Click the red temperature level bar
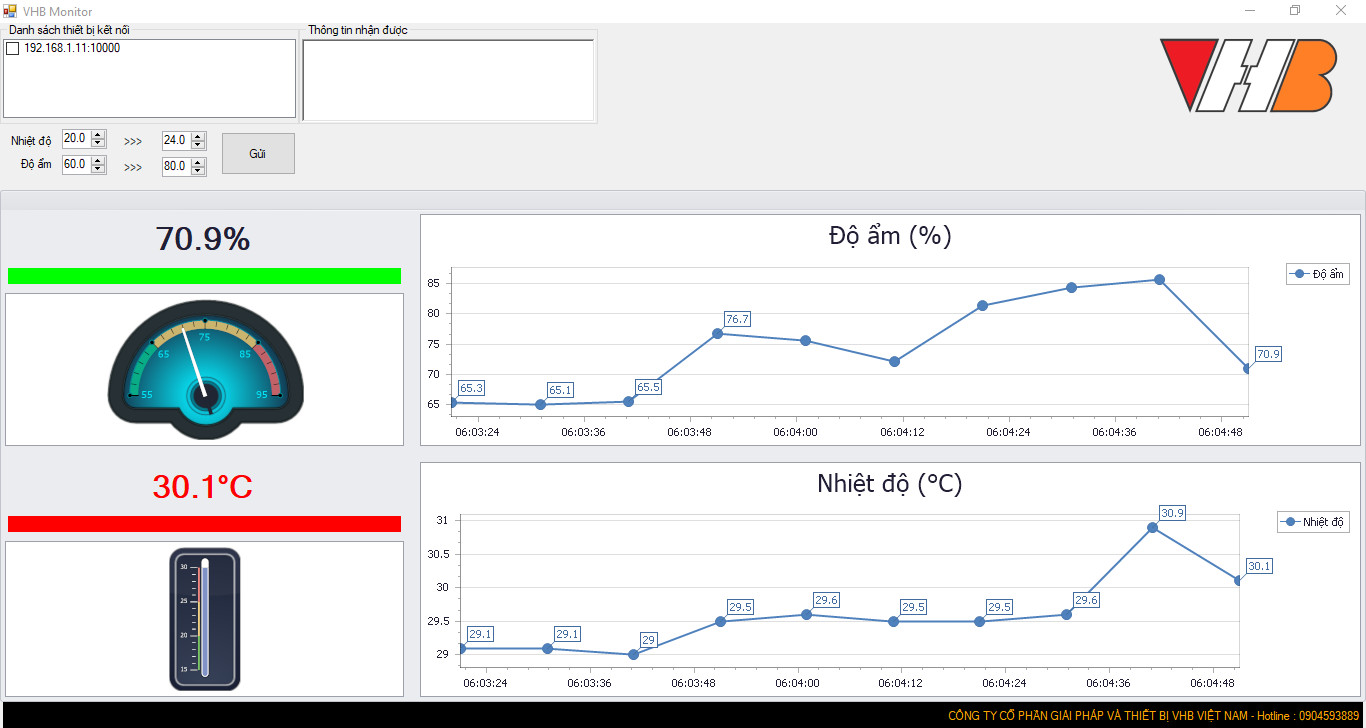Viewport: 1366px width, 728px height. tap(204, 524)
